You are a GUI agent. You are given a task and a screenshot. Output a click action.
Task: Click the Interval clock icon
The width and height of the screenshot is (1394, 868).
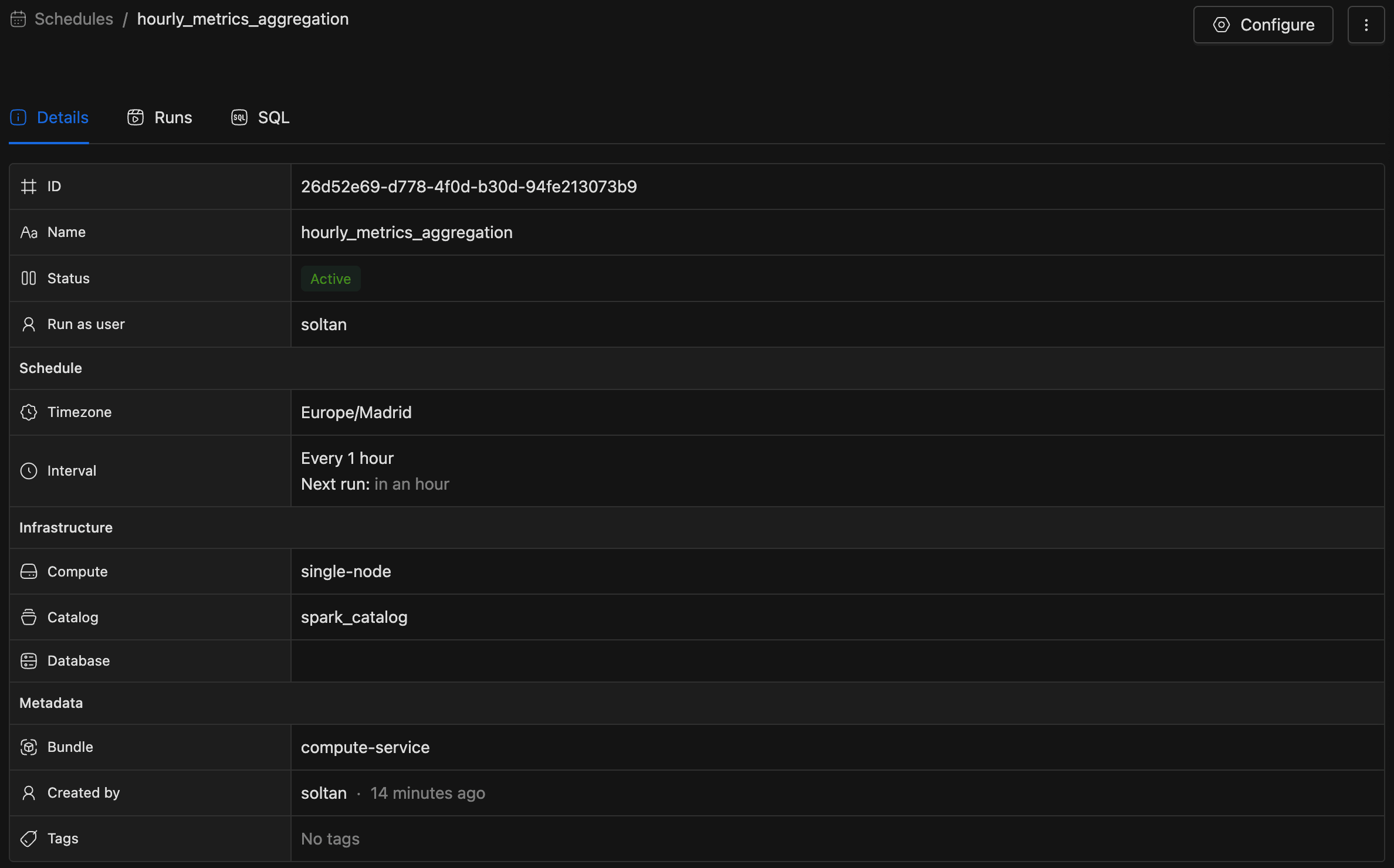29,471
